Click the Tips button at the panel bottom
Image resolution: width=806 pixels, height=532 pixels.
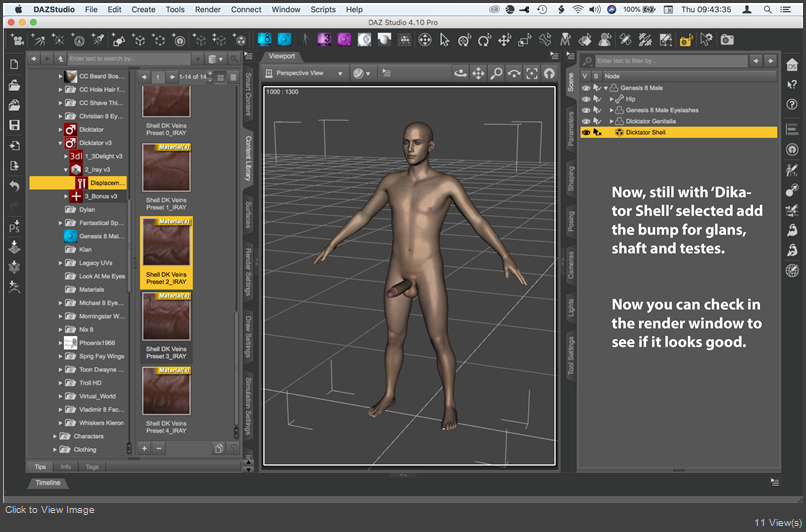pos(40,467)
